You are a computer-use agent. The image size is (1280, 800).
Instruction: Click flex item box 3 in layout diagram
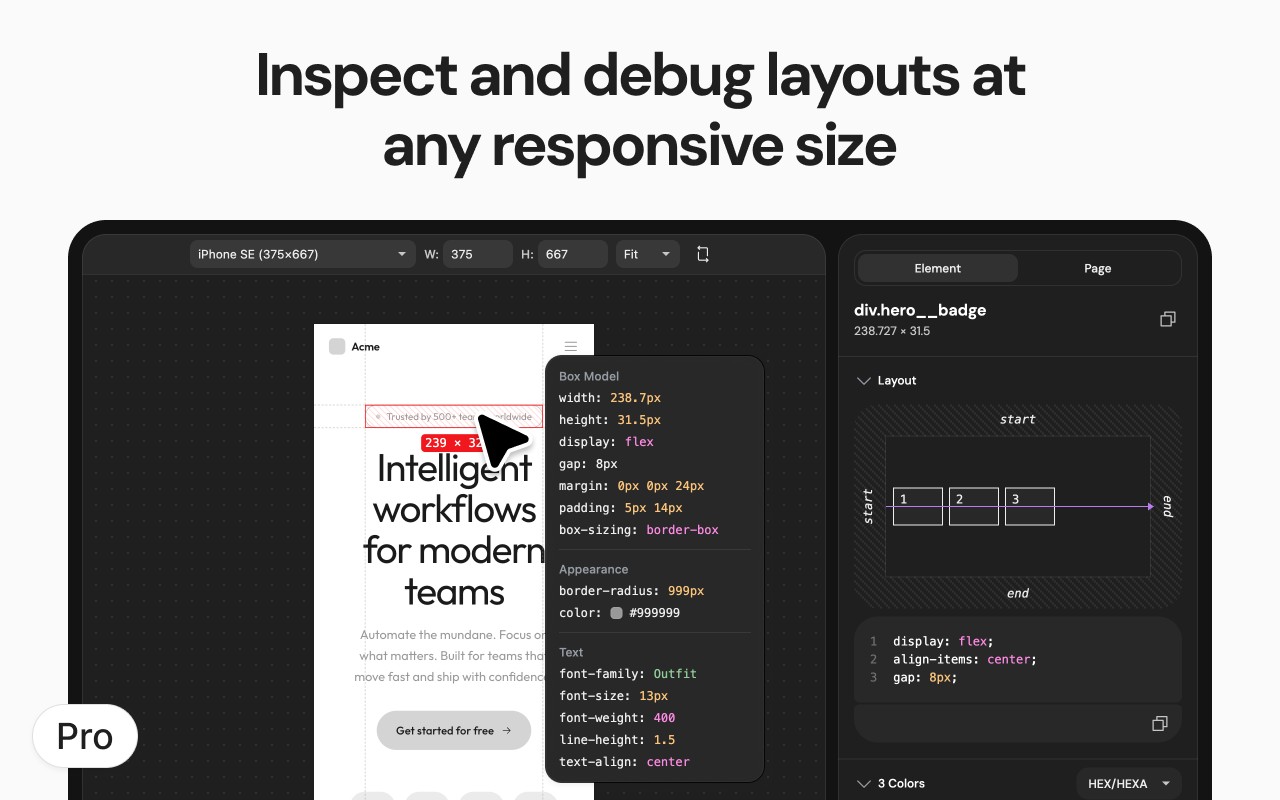[1030, 506]
